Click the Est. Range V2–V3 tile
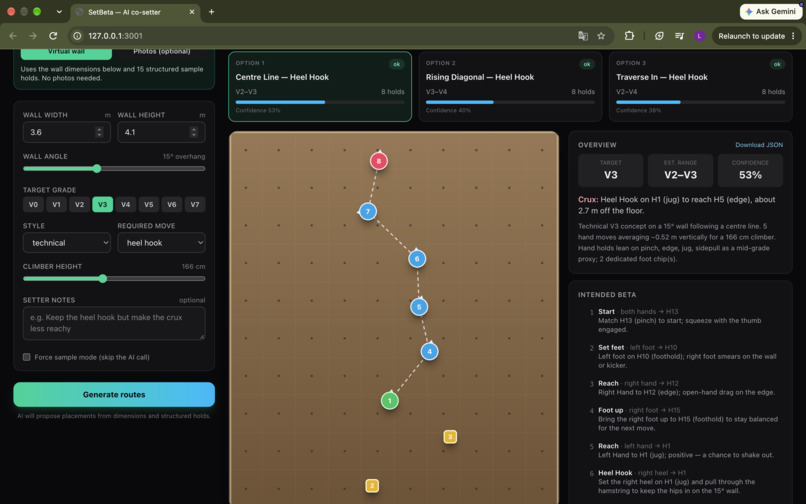Screen dimensions: 806x504 [680, 170]
